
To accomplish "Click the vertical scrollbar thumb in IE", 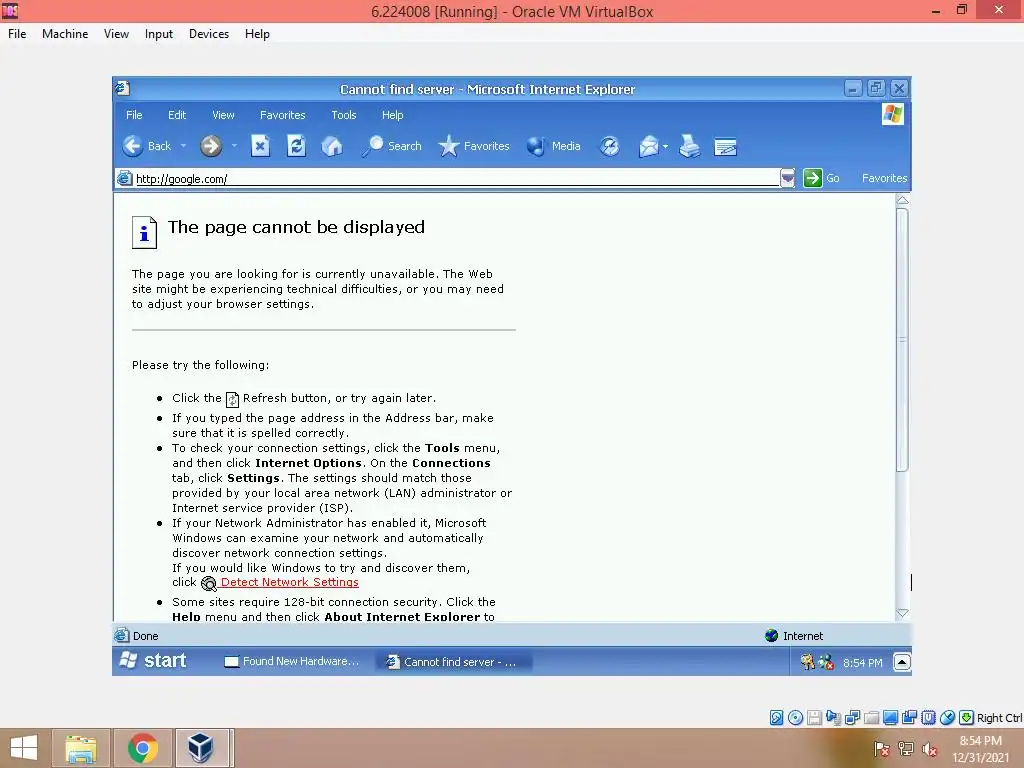I will click(903, 340).
